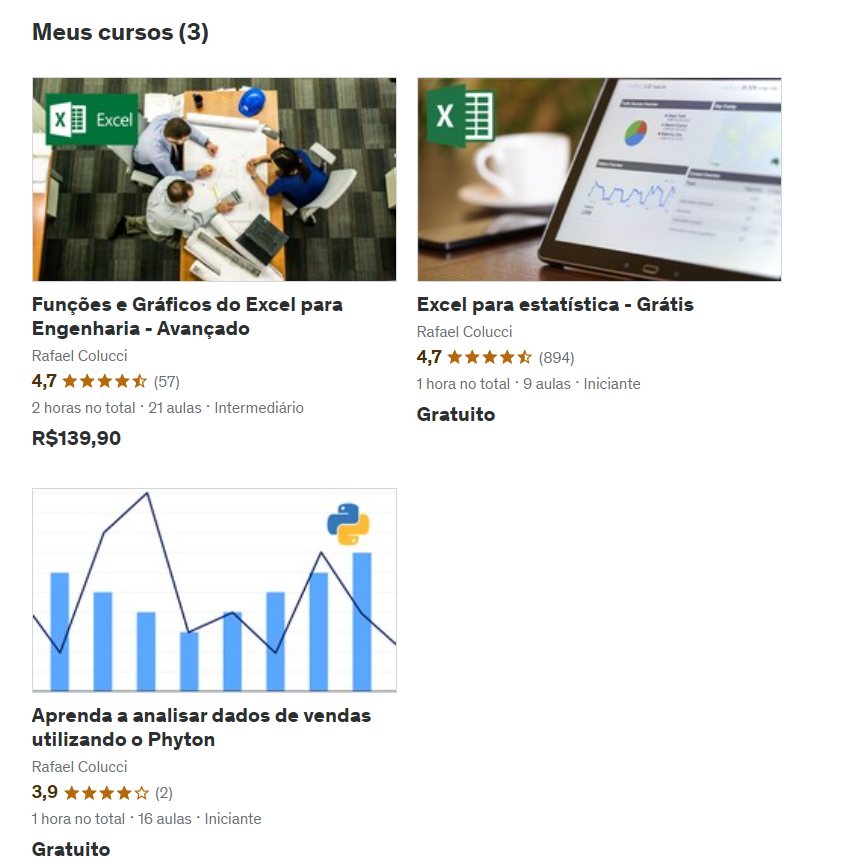This screenshot has height=863, width=844.
Task: Click Rafael Colucci under the Python course
Action: click(x=79, y=767)
